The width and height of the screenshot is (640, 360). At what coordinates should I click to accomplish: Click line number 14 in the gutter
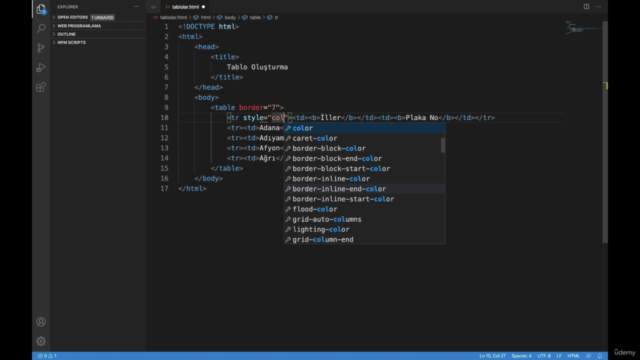coord(164,158)
